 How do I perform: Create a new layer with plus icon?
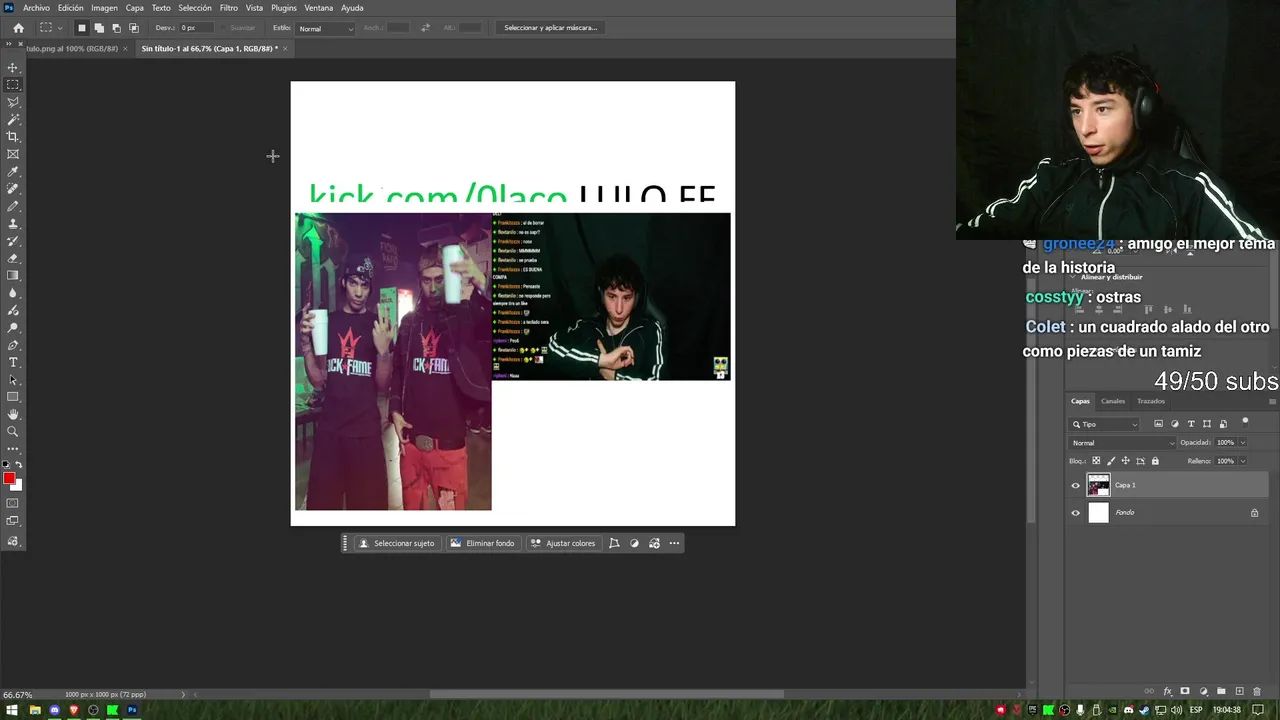(x=1239, y=691)
